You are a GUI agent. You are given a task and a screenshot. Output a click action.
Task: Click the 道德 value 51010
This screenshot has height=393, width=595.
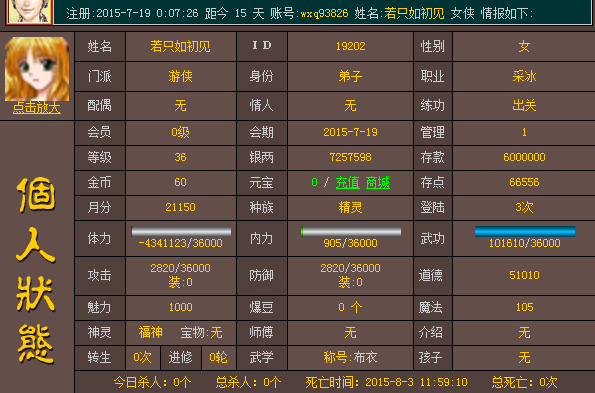click(524, 275)
